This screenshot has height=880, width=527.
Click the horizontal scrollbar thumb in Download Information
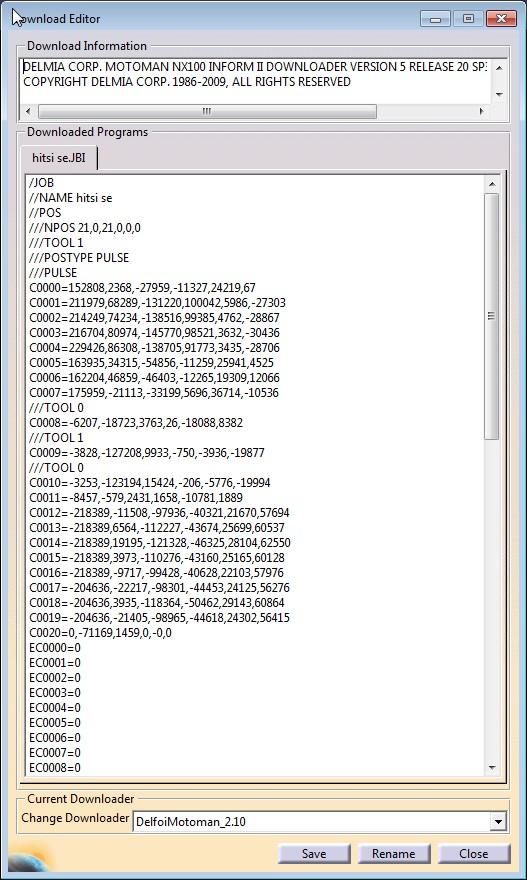[x=207, y=111]
